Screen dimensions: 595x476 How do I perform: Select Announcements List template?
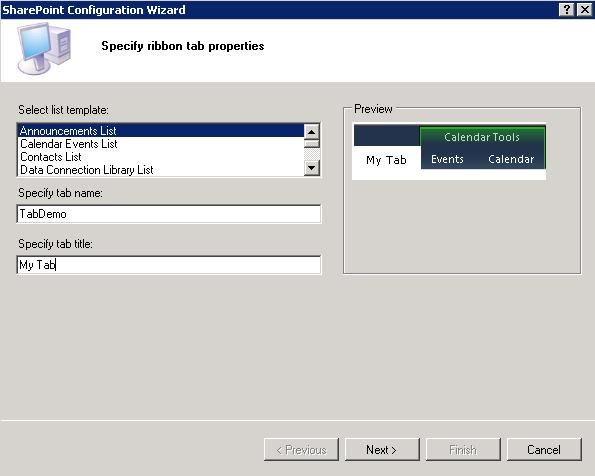pos(161,131)
